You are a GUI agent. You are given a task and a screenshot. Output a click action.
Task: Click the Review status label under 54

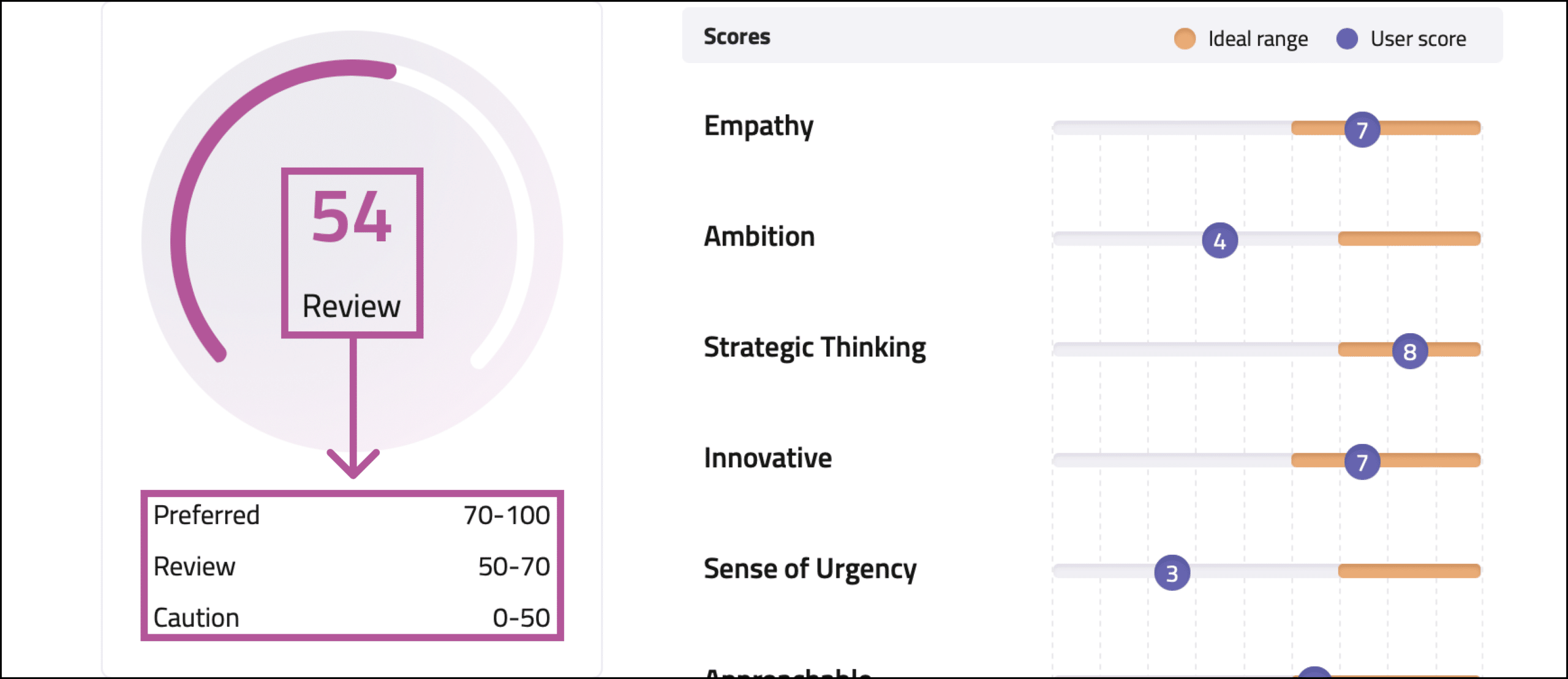click(351, 306)
